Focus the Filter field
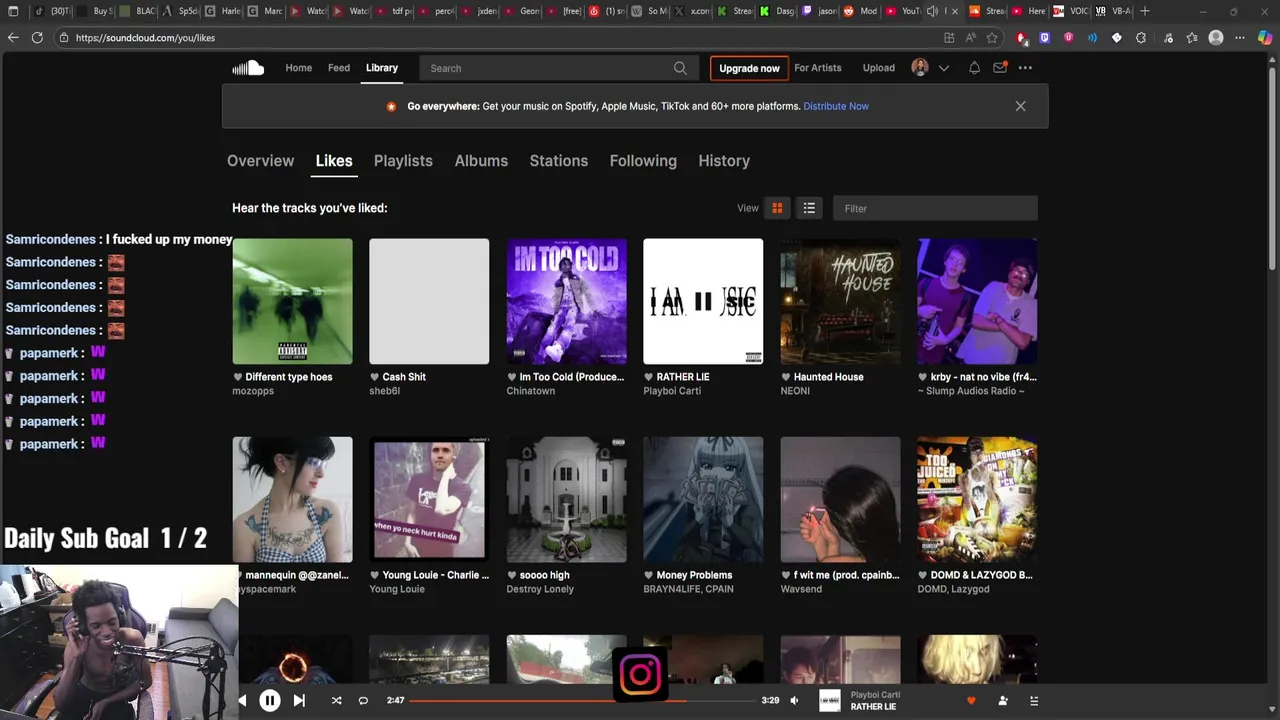The height and width of the screenshot is (720, 1280). point(935,208)
